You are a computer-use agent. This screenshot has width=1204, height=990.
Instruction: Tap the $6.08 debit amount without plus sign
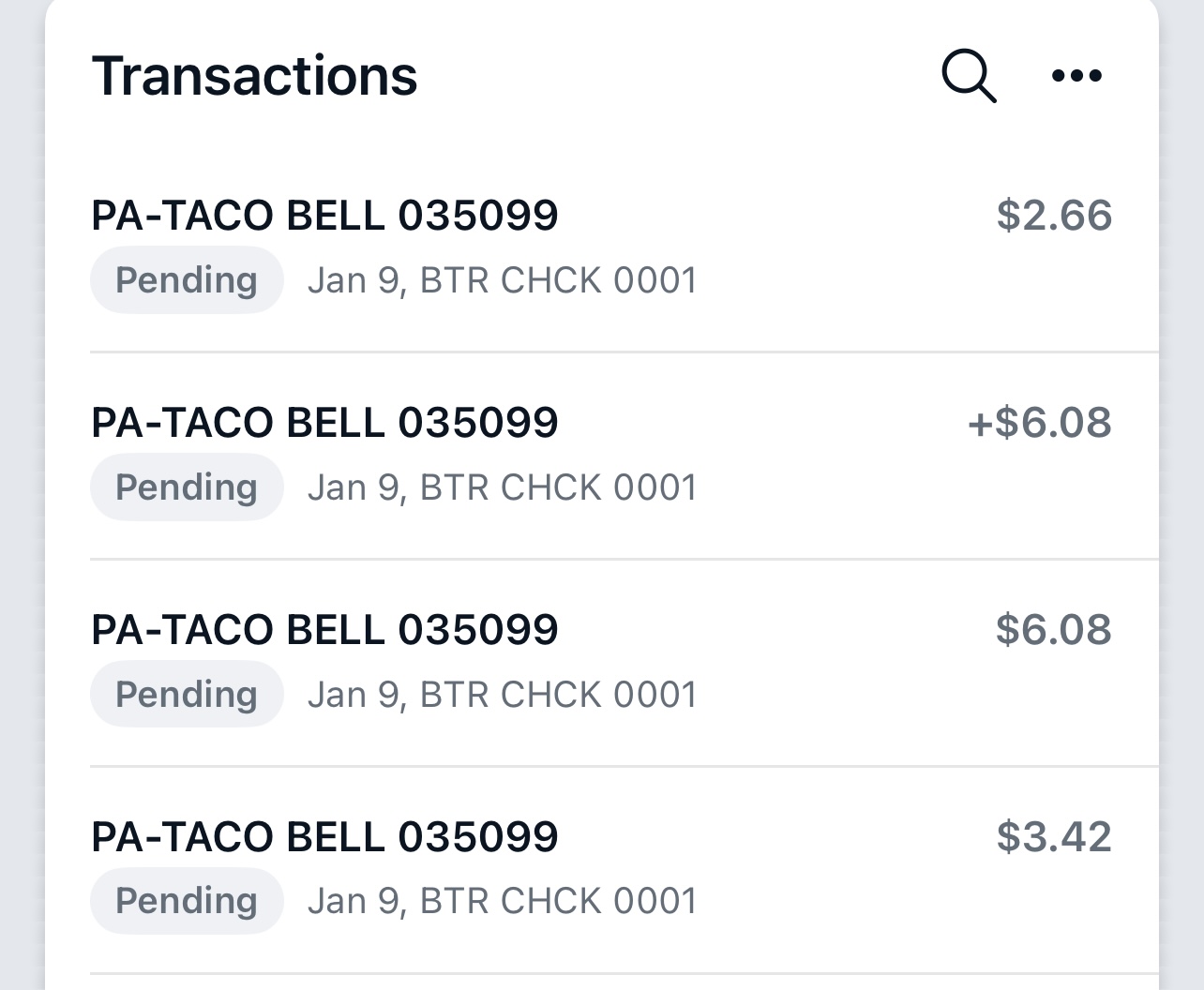(1054, 630)
